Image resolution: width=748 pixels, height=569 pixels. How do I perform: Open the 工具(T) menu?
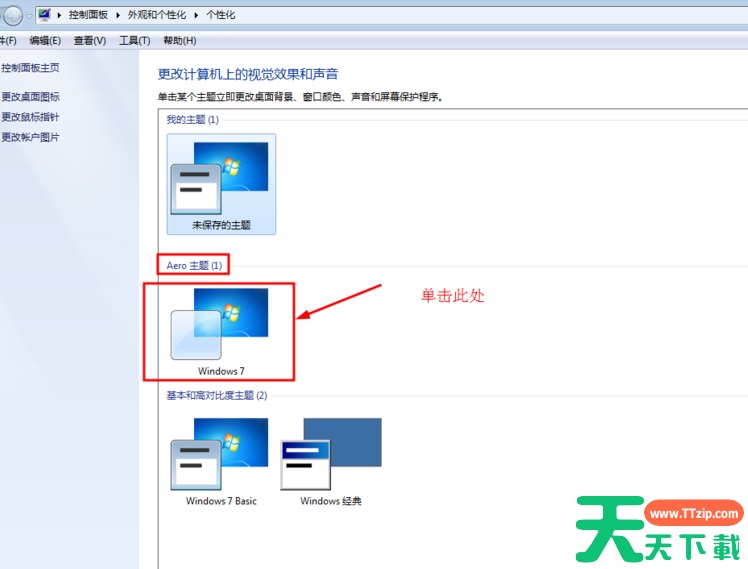[x=135, y=41]
